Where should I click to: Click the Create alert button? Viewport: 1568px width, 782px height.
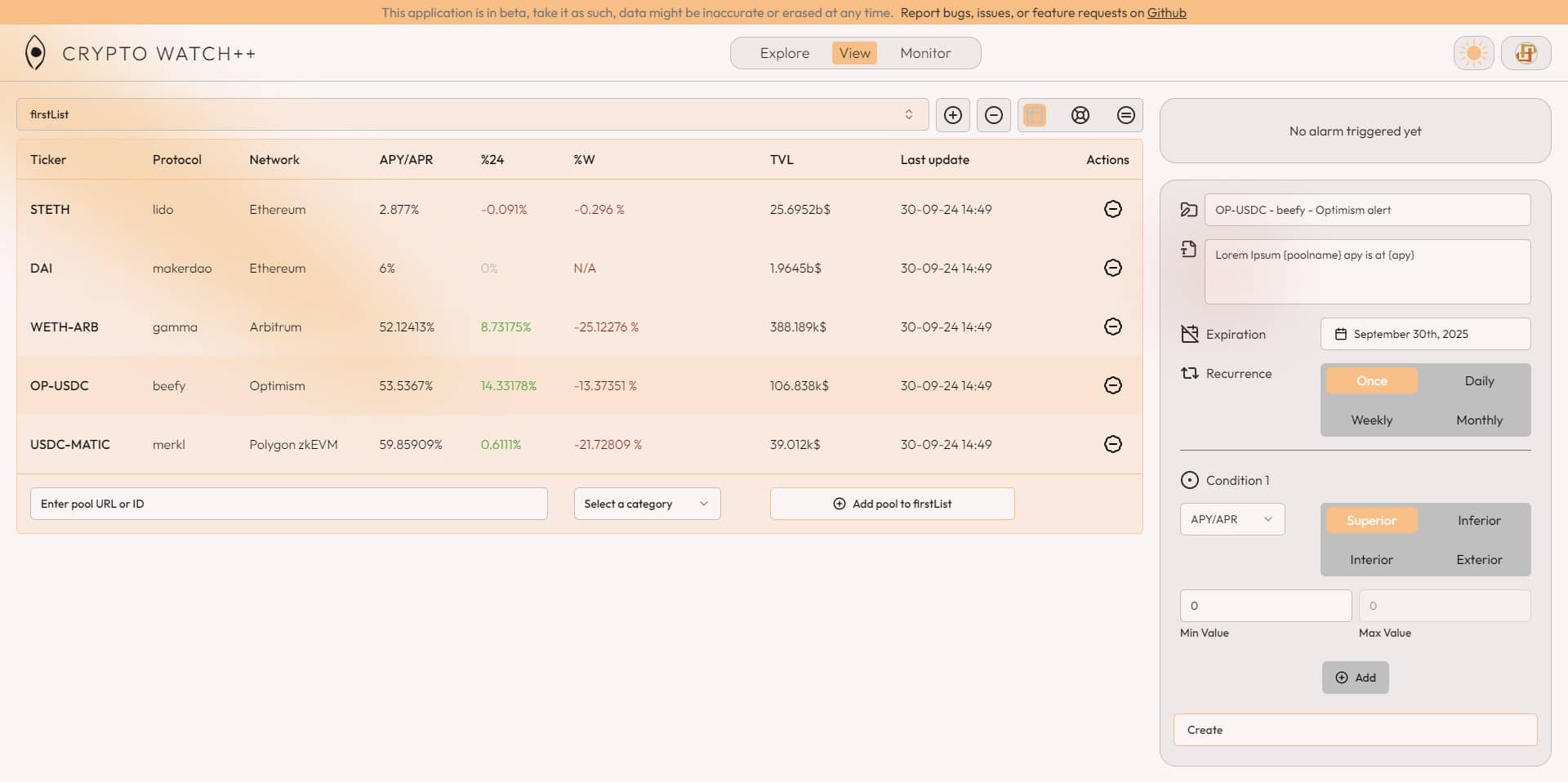point(1355,730)
